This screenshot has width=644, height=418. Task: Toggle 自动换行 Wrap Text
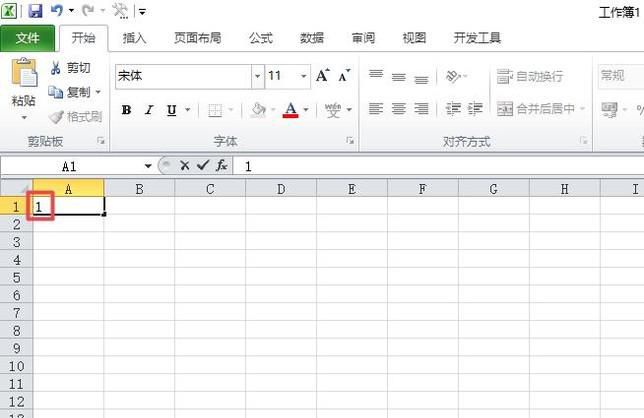[x=530, y=76]
